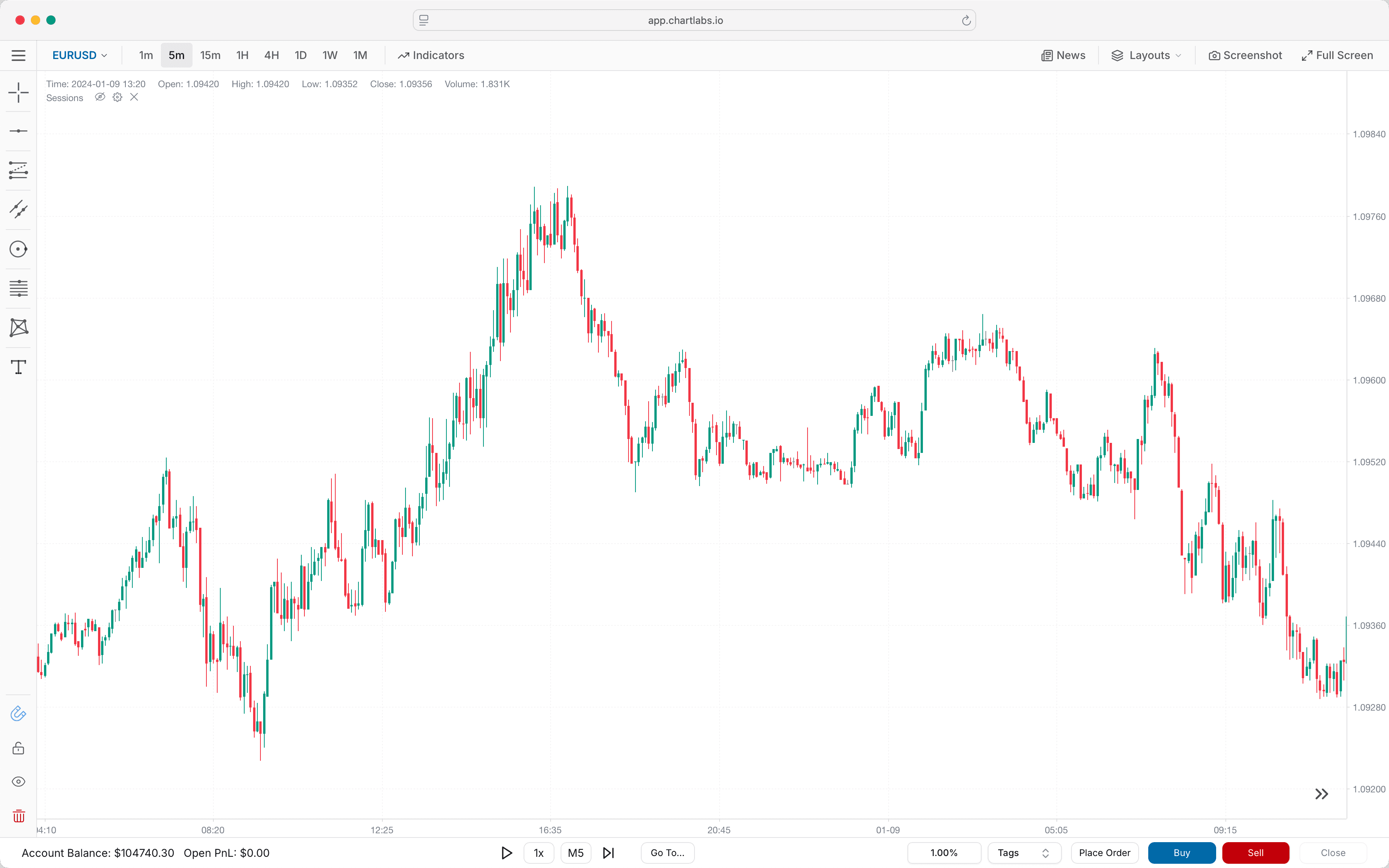
Task: Switch to the 4H timeframe
Action: tap(272, 56)
